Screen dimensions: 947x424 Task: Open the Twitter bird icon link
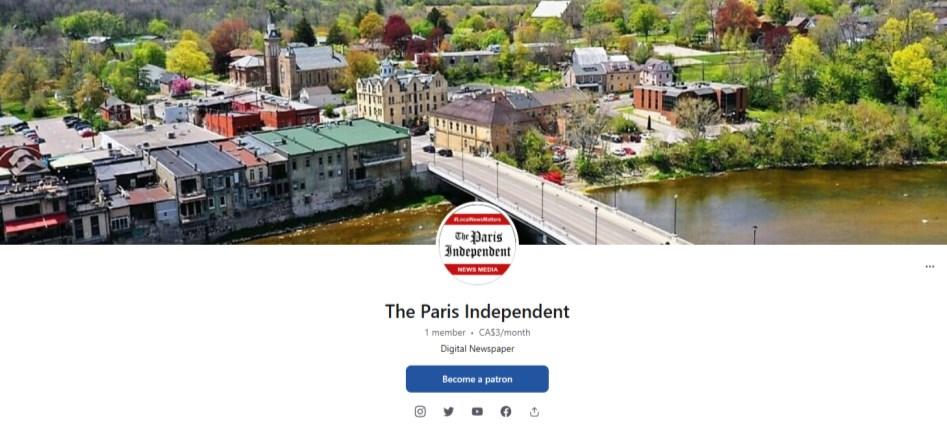coord(448,411)
